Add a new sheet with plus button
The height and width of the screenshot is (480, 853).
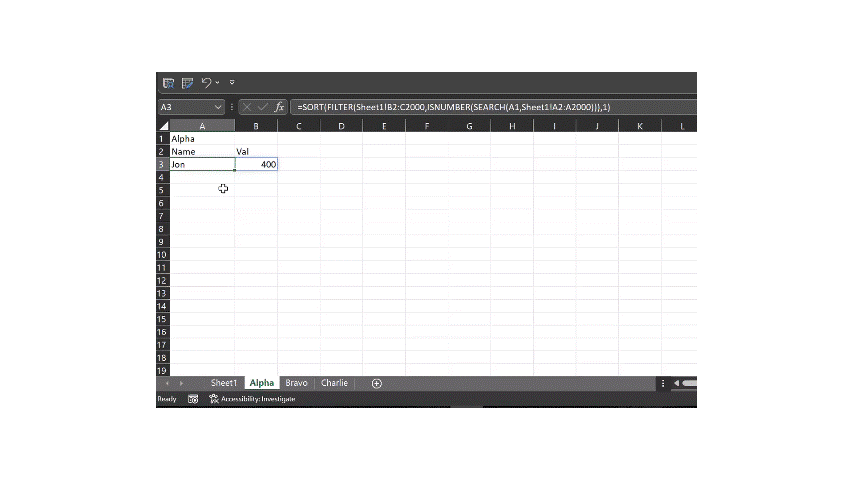(376, 384)
